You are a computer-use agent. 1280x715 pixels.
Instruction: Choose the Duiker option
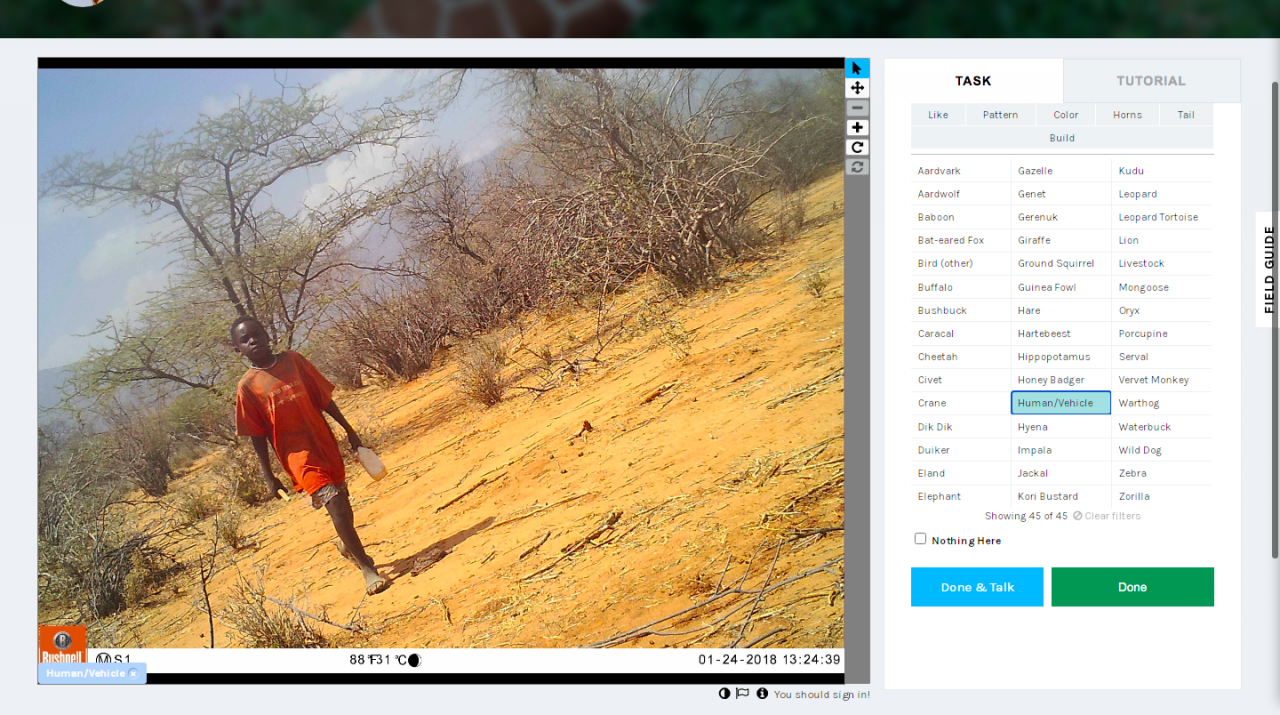point(961,450)
